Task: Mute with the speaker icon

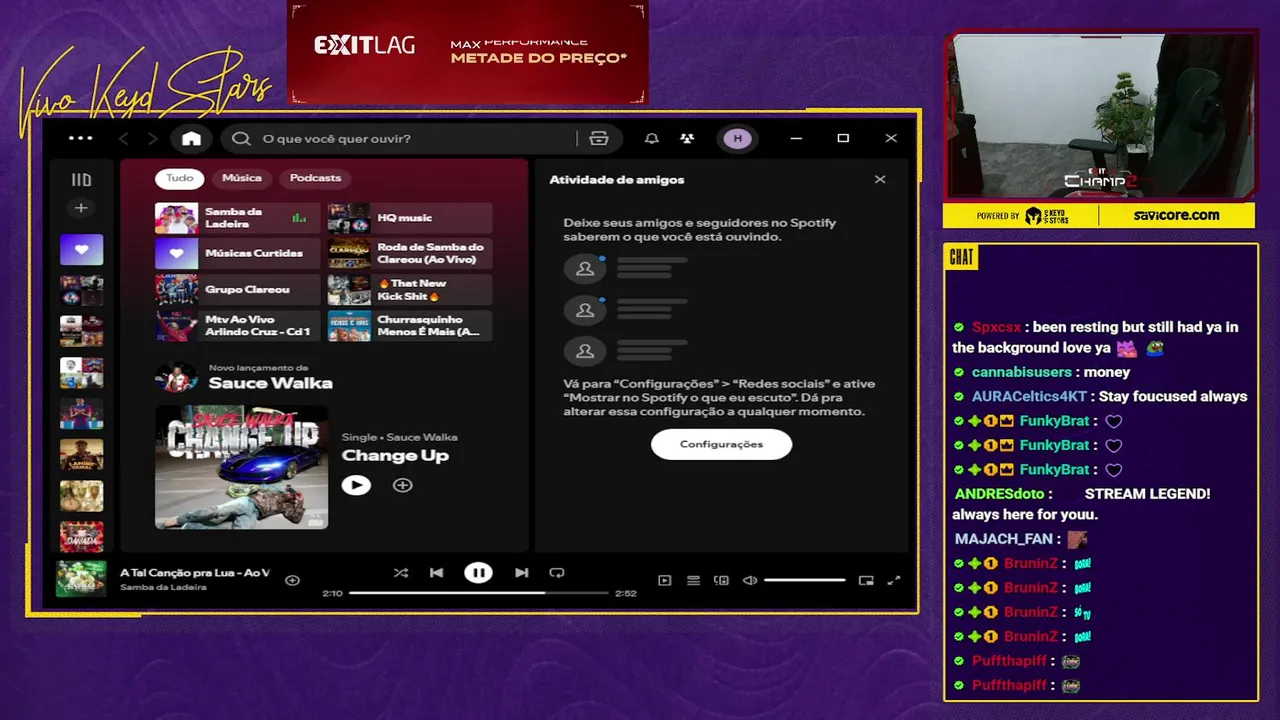Action: point(750,580)
